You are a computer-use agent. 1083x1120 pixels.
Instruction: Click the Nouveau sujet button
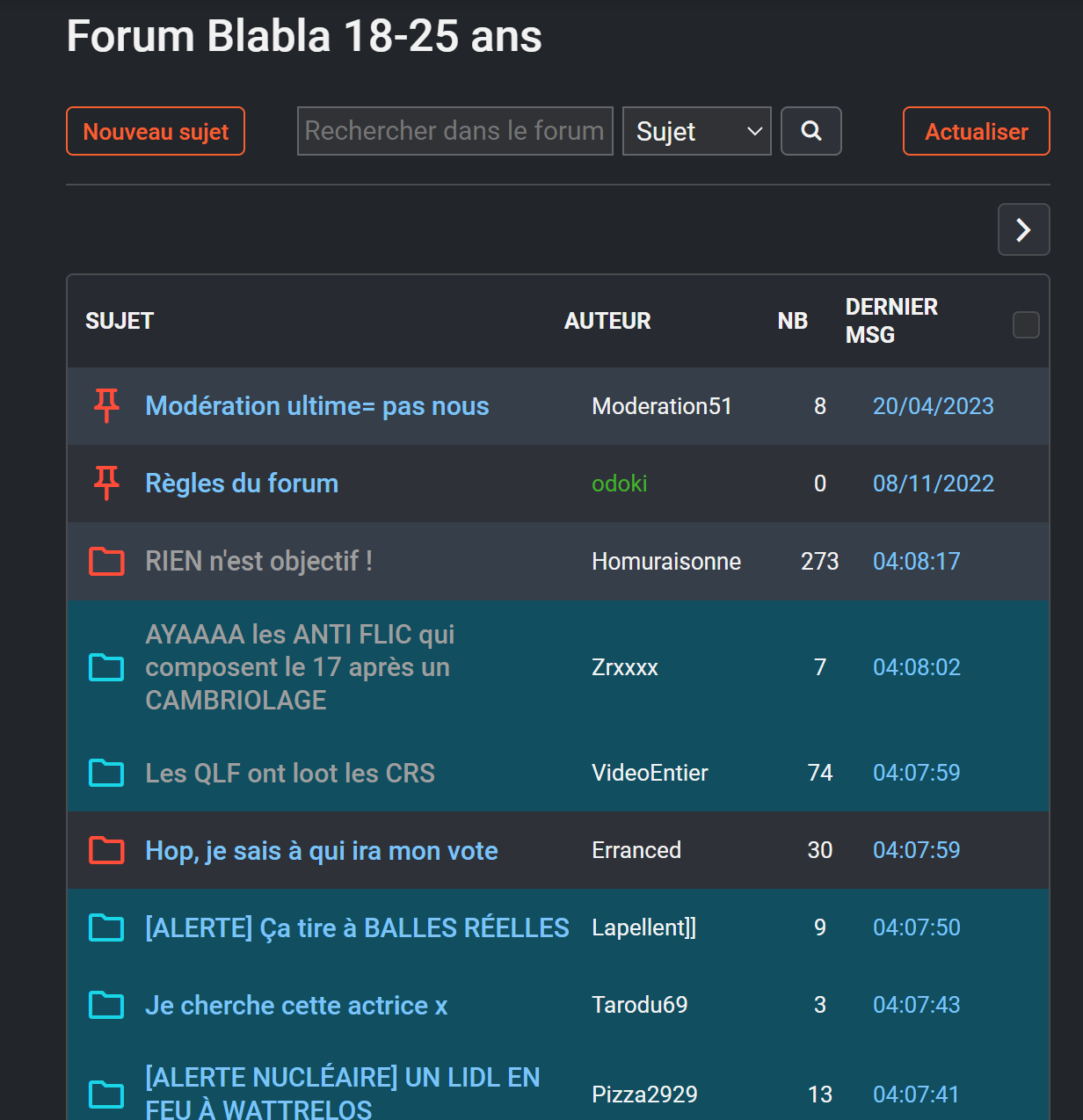(x=156, y=131)
